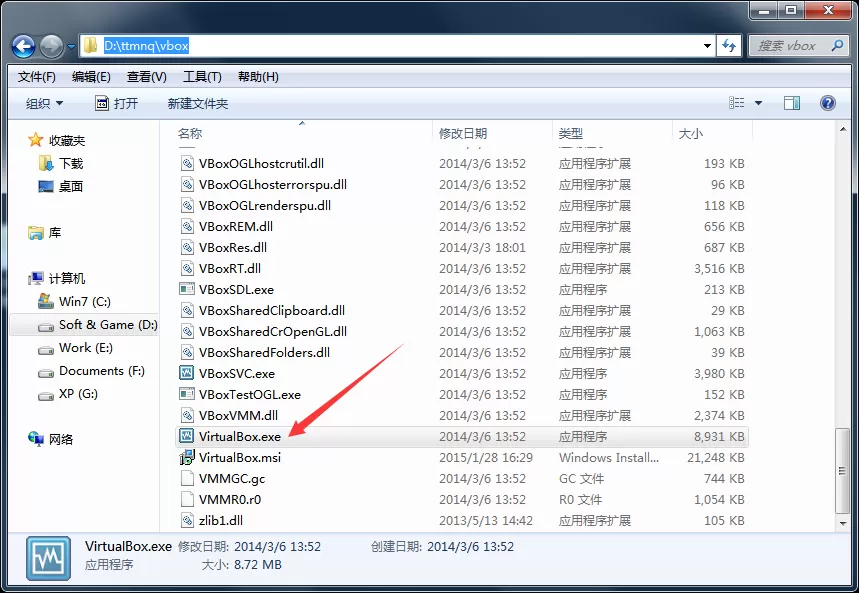The width and height of the screenshot is (859, 593).
Task: Click the VBoxRT.dll file icon
Action: (187, 269)
